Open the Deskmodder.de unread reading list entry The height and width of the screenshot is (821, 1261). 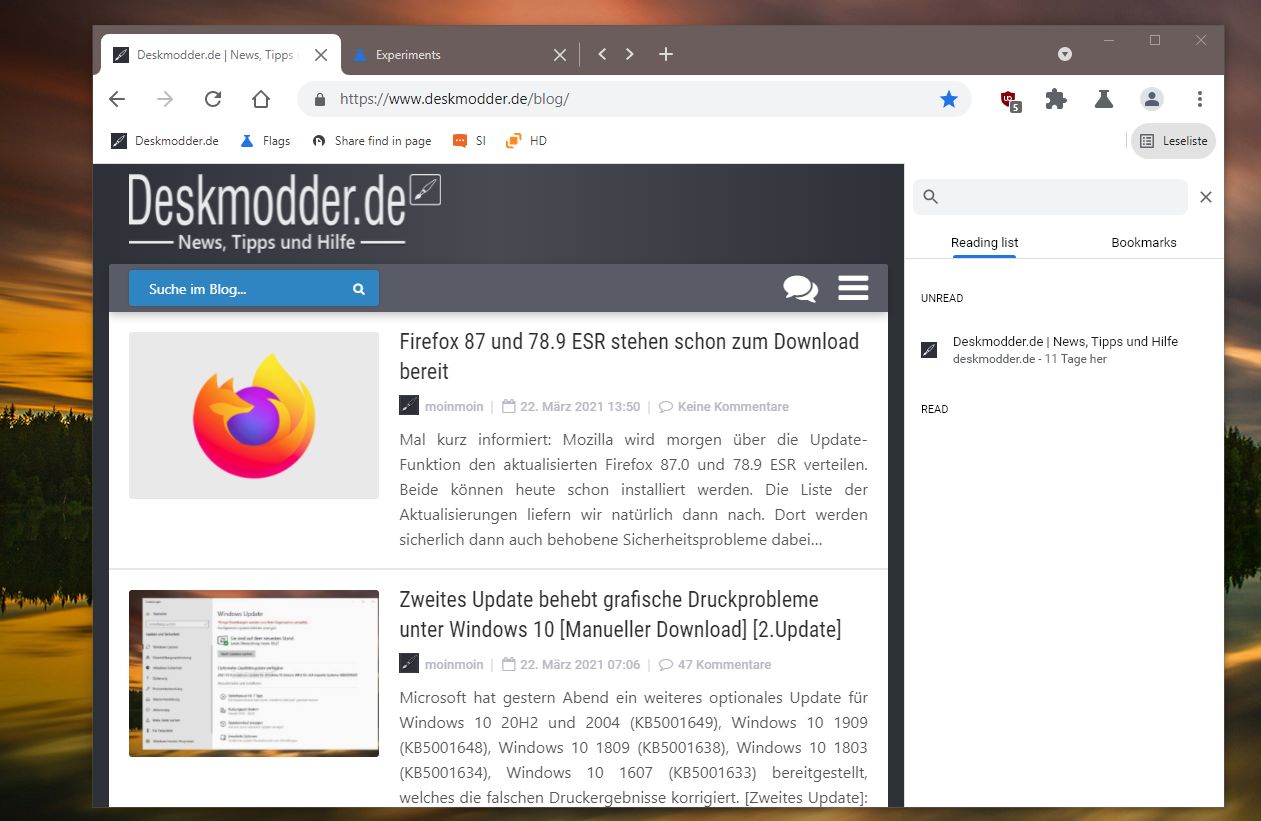click(1064, 349)
